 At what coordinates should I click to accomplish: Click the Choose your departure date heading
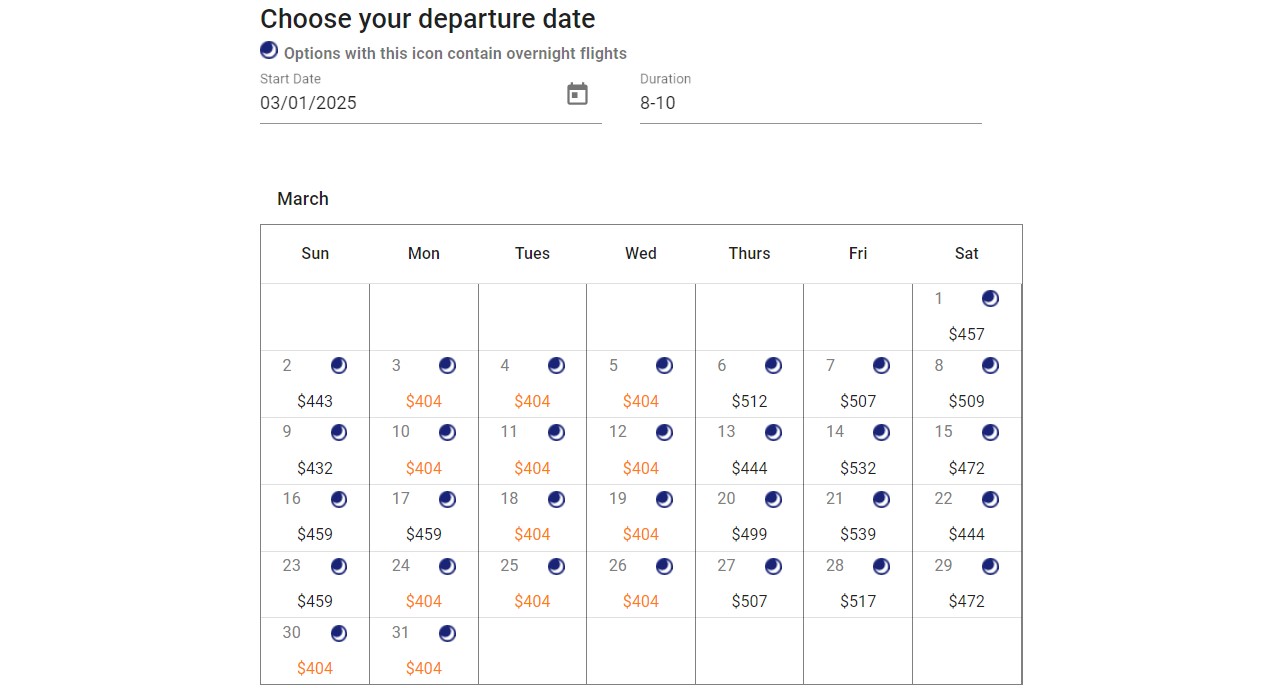[427, 18]
